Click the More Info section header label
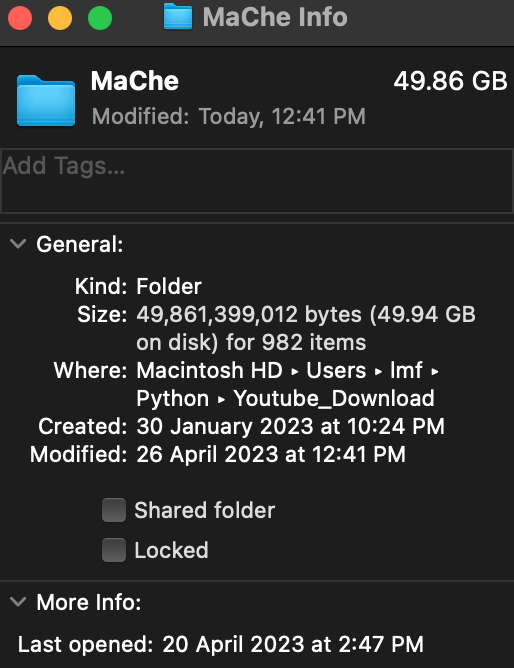This screenshot has width=514, height=668. [89, 602]
